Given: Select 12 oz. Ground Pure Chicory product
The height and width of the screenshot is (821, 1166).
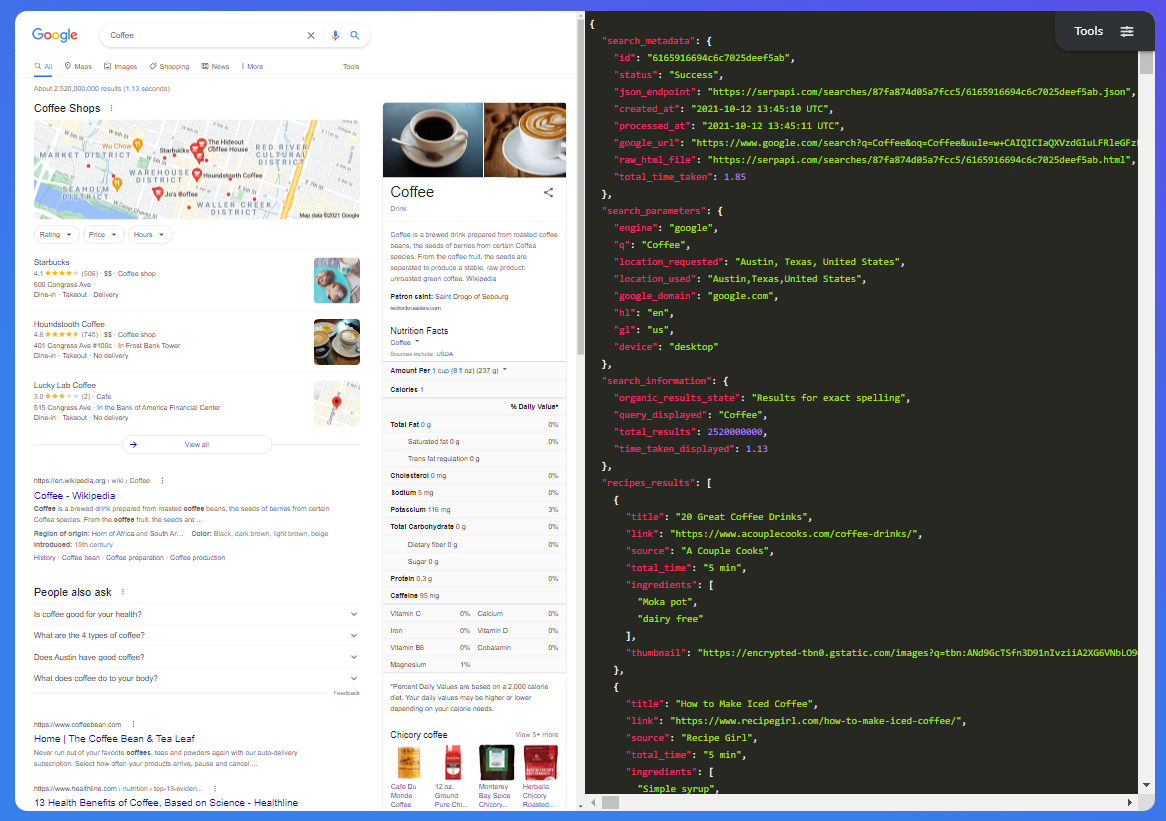Looking at the screenshot, I should (x=451, y=776).
